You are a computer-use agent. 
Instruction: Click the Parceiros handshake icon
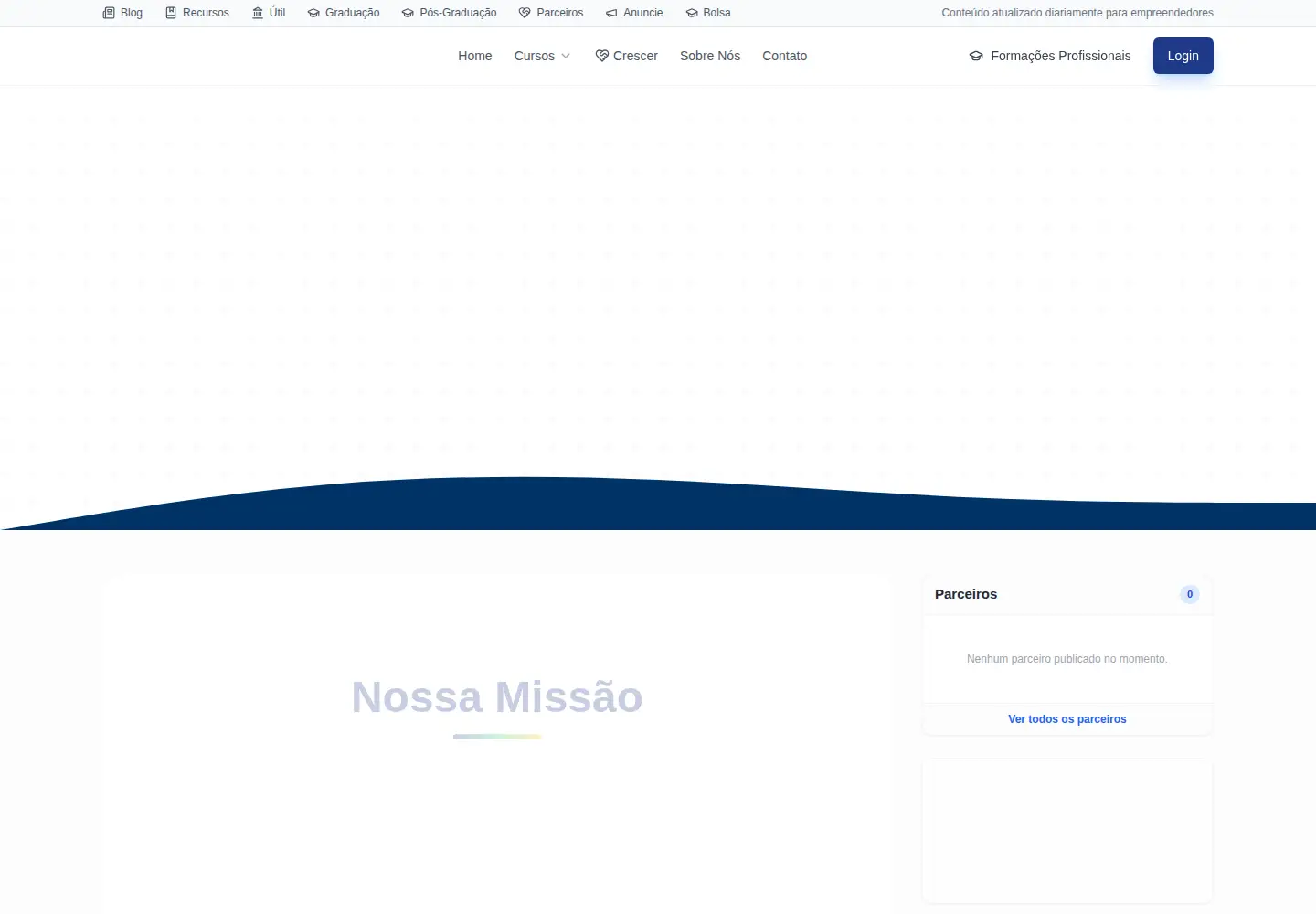coord(525,13)
